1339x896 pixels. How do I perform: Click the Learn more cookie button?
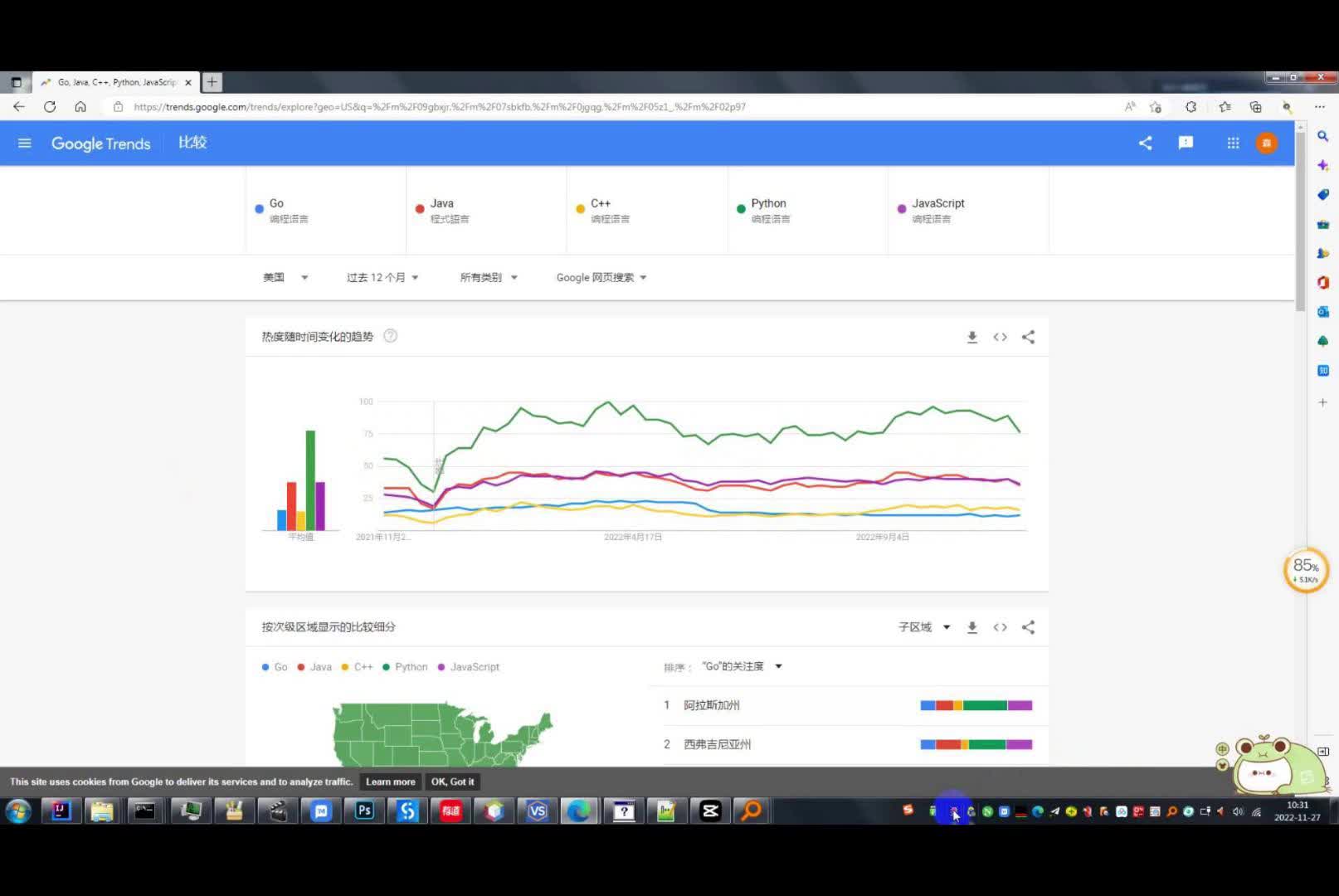[391, 782]
